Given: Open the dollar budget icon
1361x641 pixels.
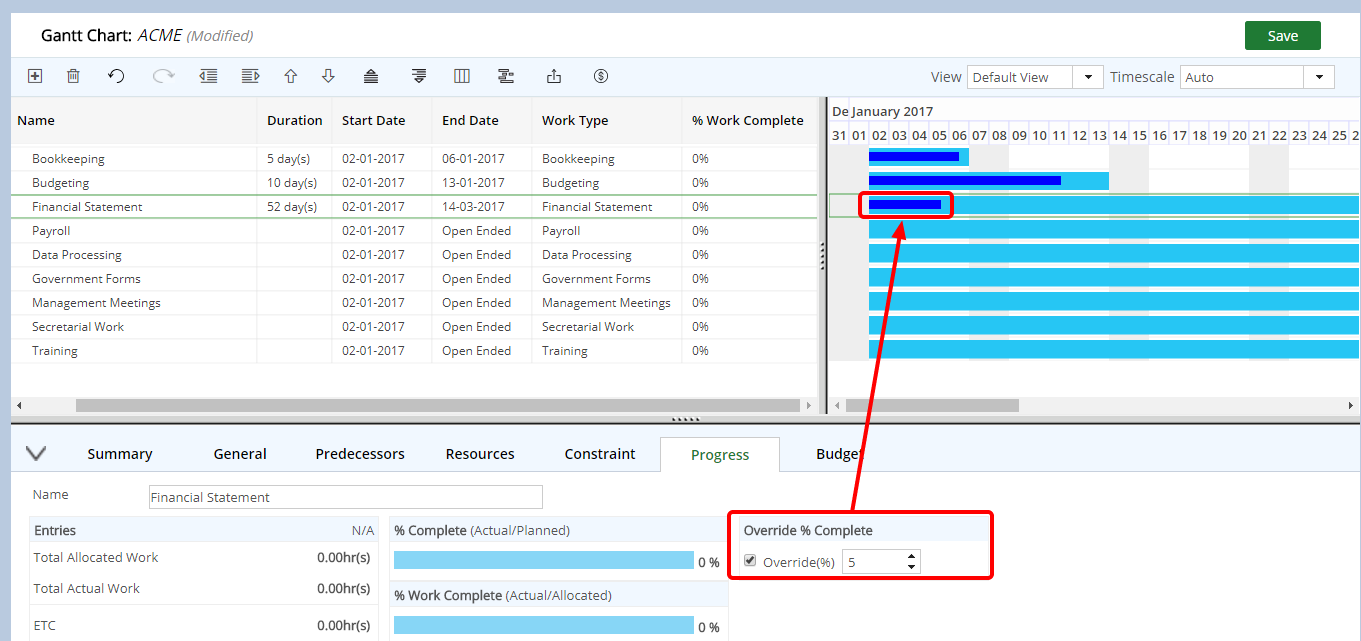Looking at the screenshot, I should click(601, 76).
